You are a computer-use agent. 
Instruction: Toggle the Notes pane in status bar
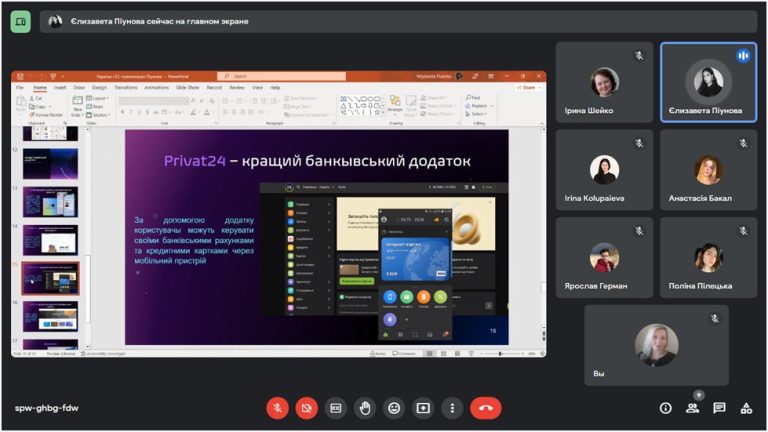click(378, 353)
